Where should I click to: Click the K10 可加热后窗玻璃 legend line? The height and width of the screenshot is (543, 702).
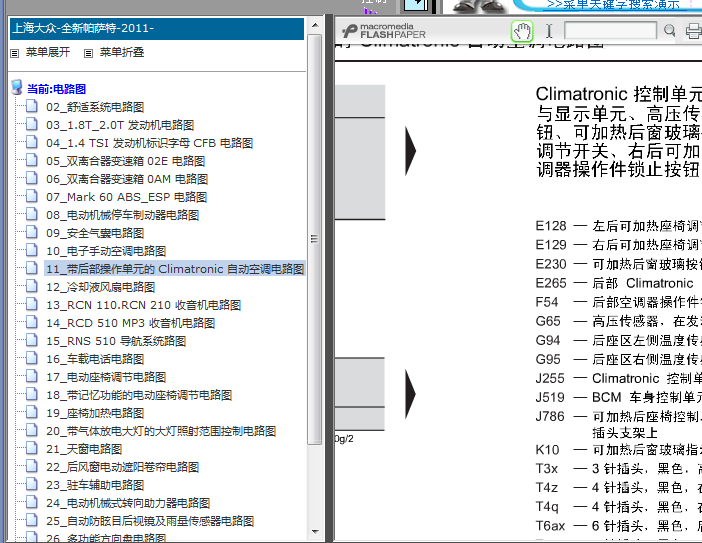[619, 450]
